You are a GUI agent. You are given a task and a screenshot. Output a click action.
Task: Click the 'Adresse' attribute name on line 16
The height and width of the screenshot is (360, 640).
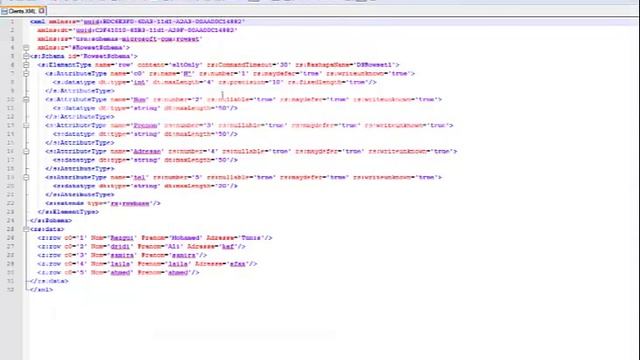pos(147,151)
